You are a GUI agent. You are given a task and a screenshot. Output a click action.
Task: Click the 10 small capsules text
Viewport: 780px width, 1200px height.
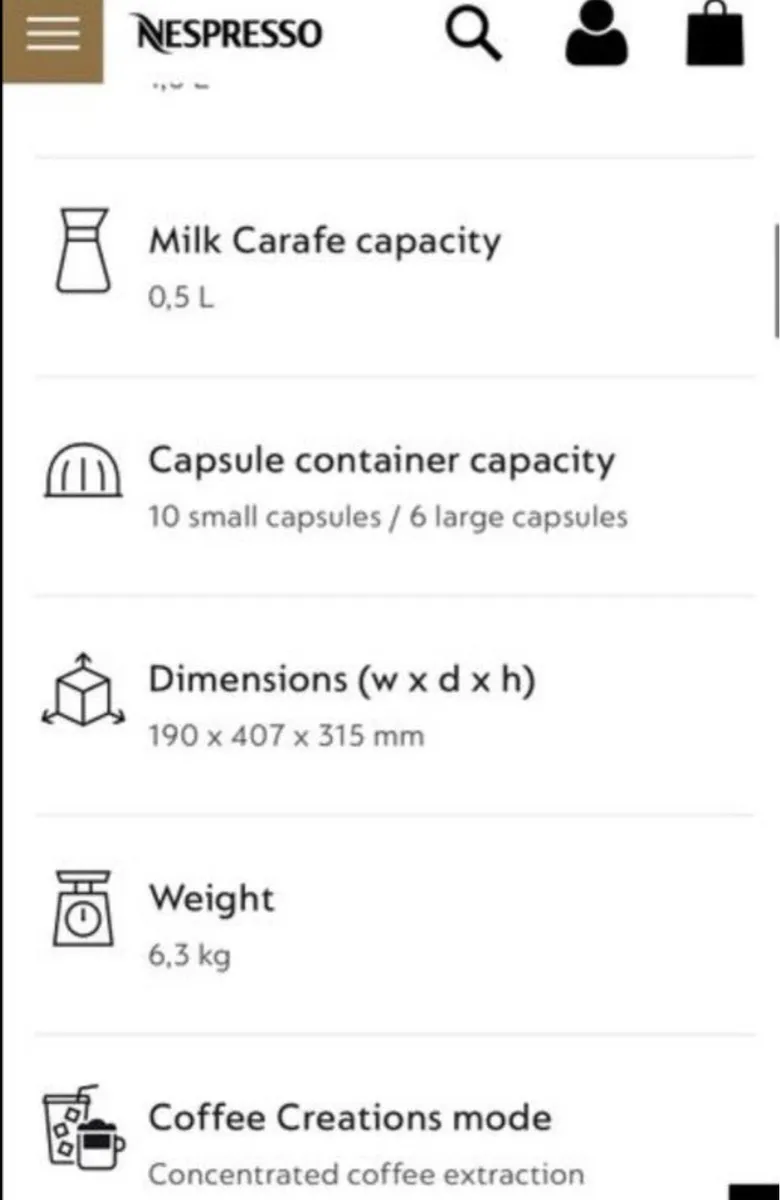pyautogui.click(x=265, y=518)
